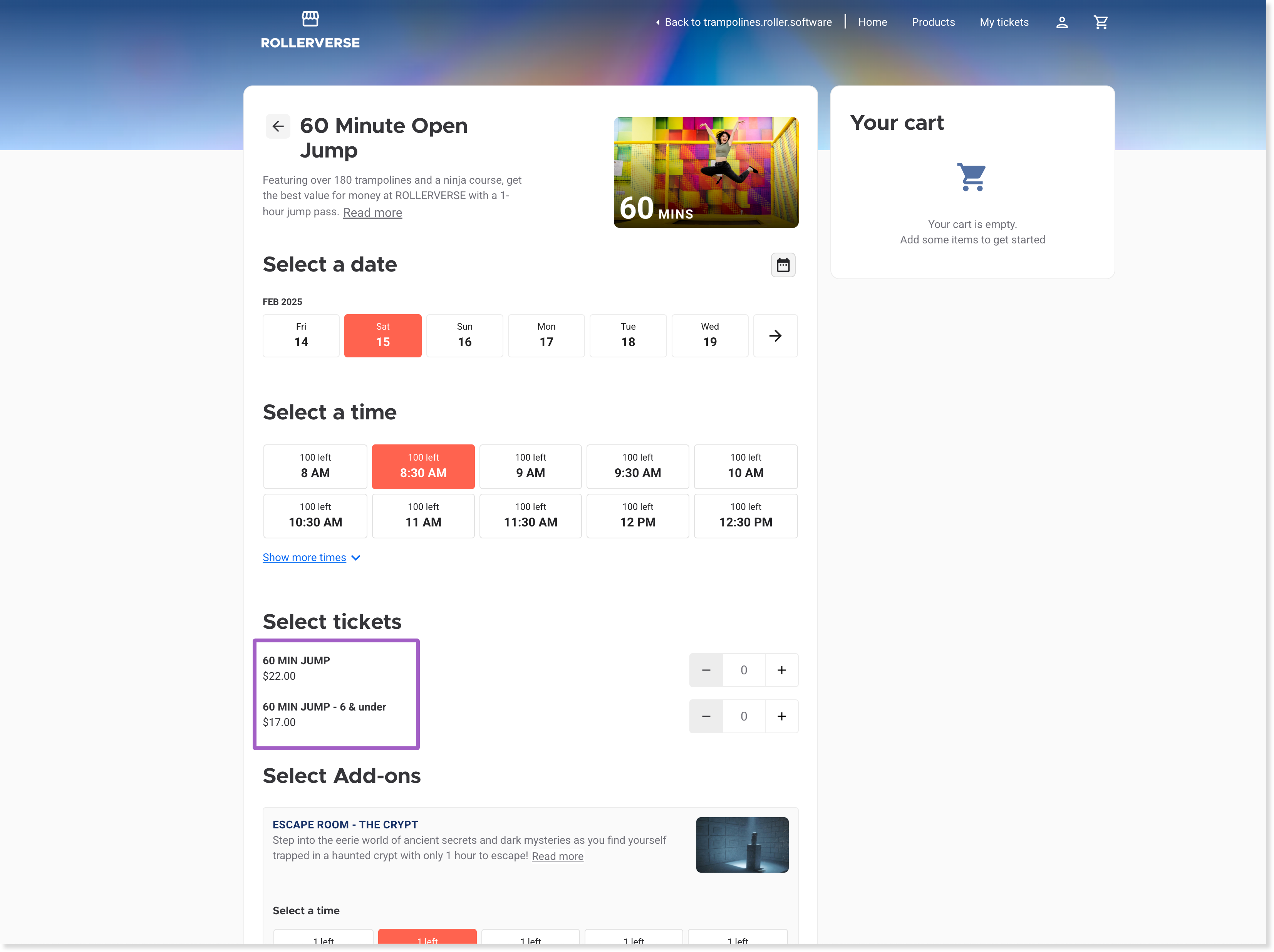Viewport: 1274px width, 952px height.
Task: Pick the 10 AM session
Action: pos(745,466)
